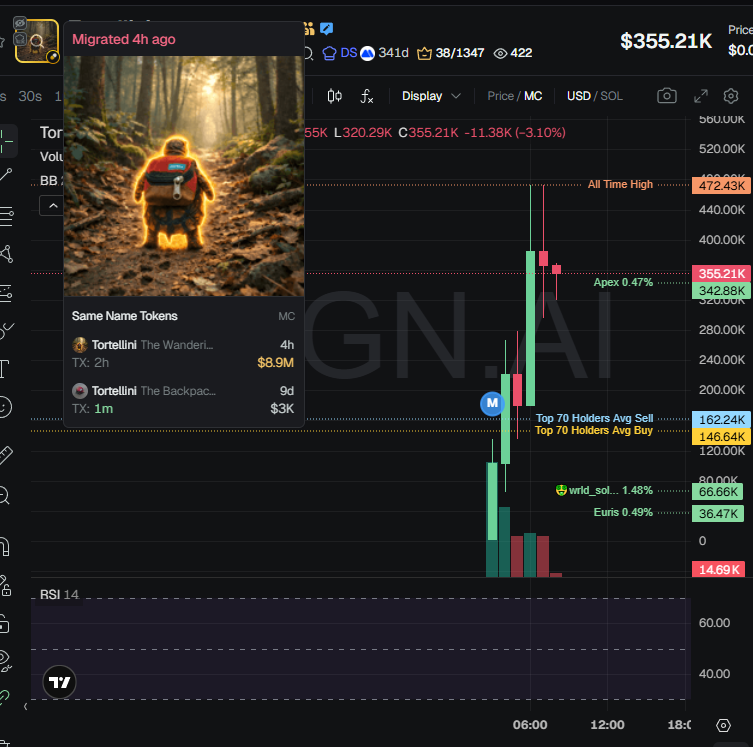The image size is (753, 747).
Task: Click the RSI 14 indicator label
Action: pos(59,594)
